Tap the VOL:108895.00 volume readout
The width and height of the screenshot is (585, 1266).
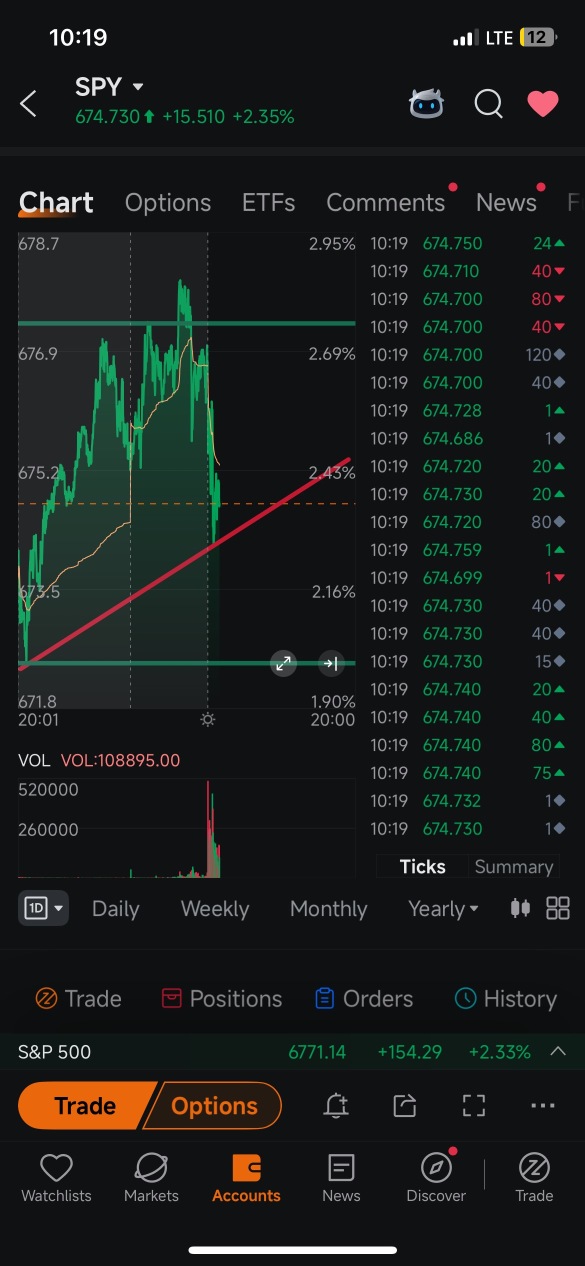pyautogui.click(x=121, y=760)
